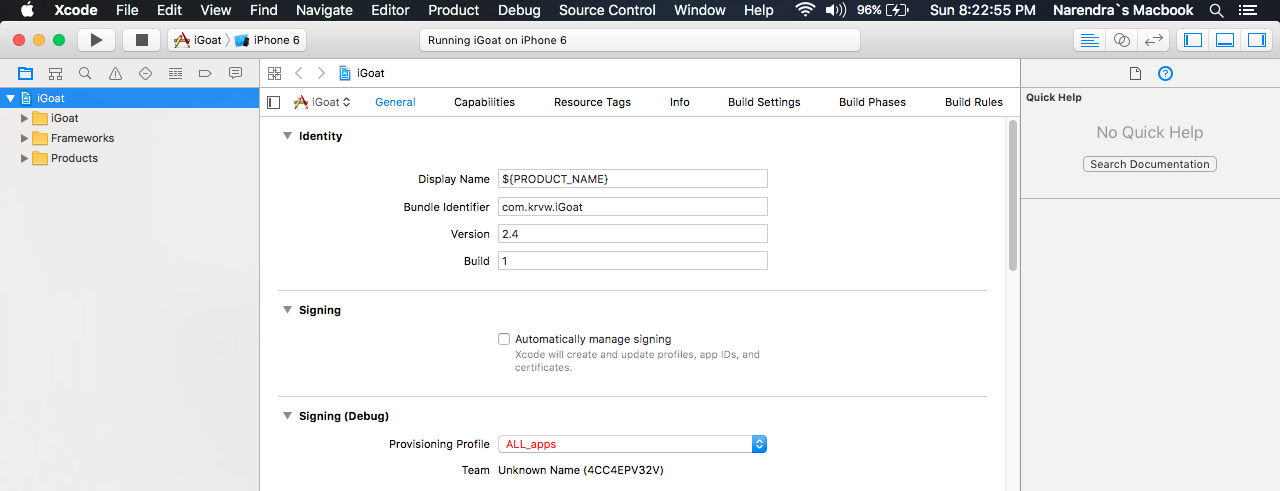Collapse the Signing (Debug) section
Screen dimensions: 1280x491
pos(287,416)
